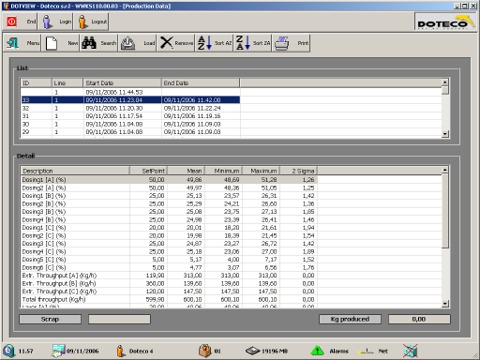The height and width of the screenshot is (360, 480).
Task: Open Search with the binoculars icon
Action: coord(89,43)
